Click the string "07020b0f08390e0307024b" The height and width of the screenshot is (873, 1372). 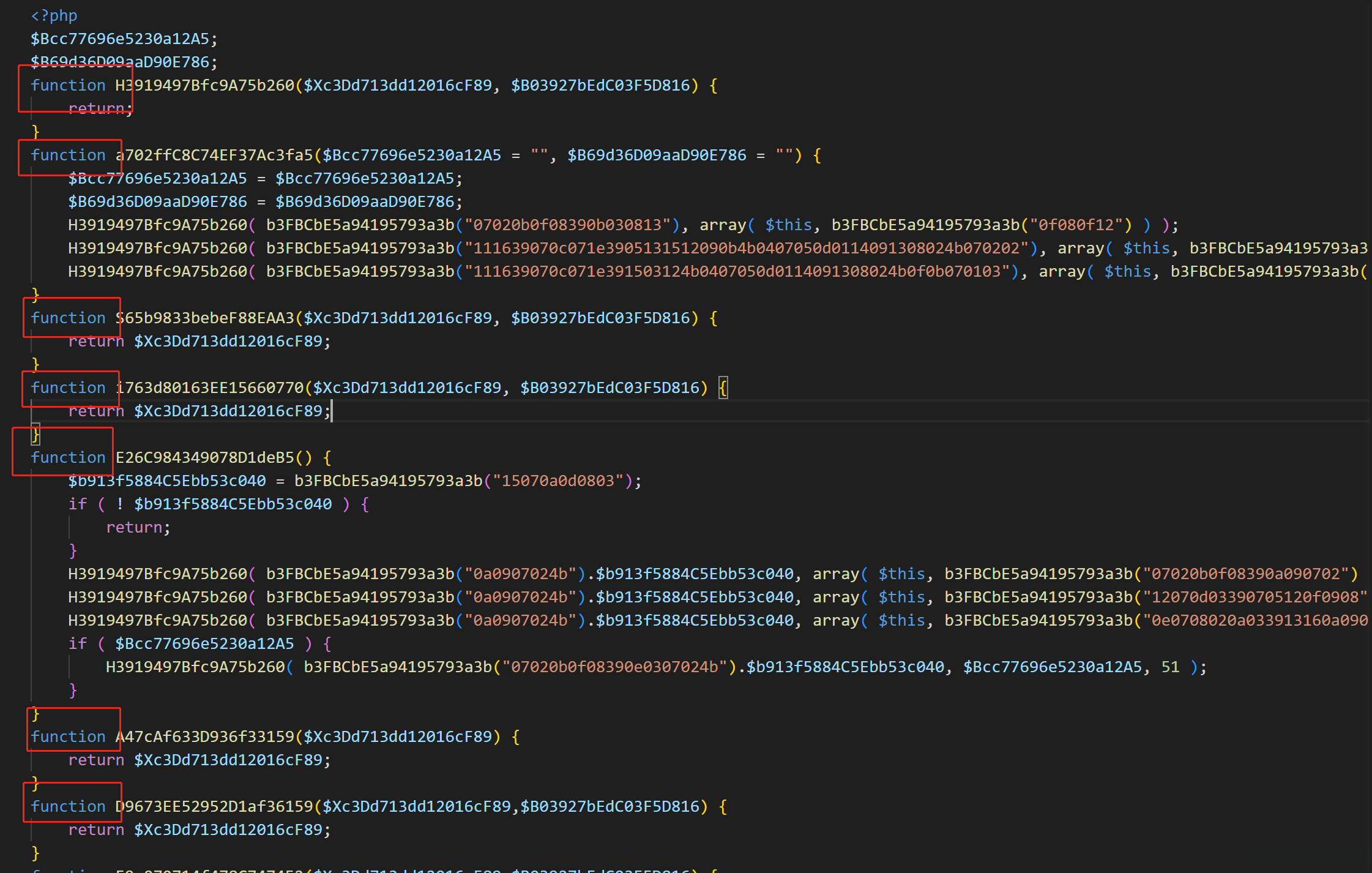click(619, 667)
